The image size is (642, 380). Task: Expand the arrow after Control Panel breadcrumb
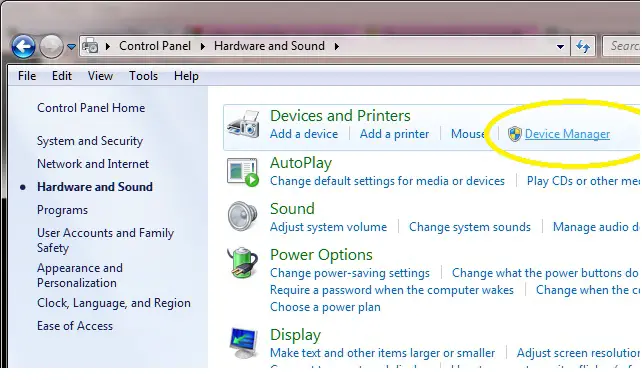pyautogui.click(x=203, y=46)
